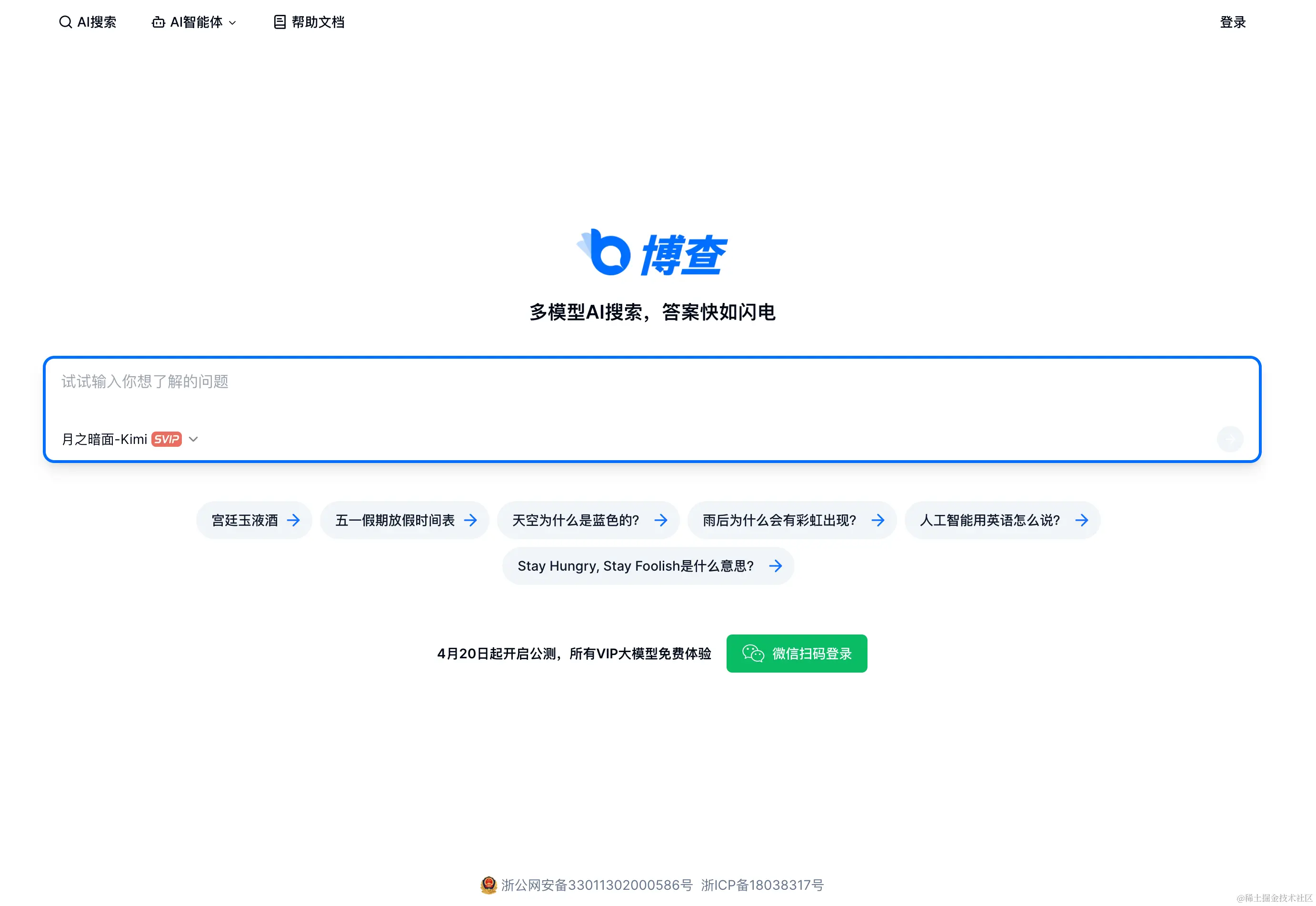This screenshot has height=906, width=1316.
Task: Go to AI搜索 in top navigation
Action: click(97, 22)
